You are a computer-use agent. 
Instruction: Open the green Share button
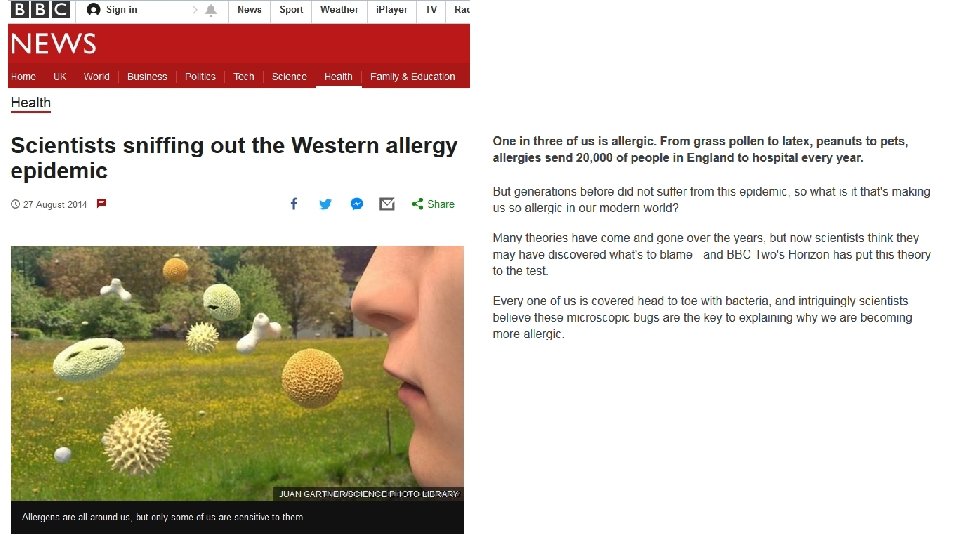click(433, 204)
